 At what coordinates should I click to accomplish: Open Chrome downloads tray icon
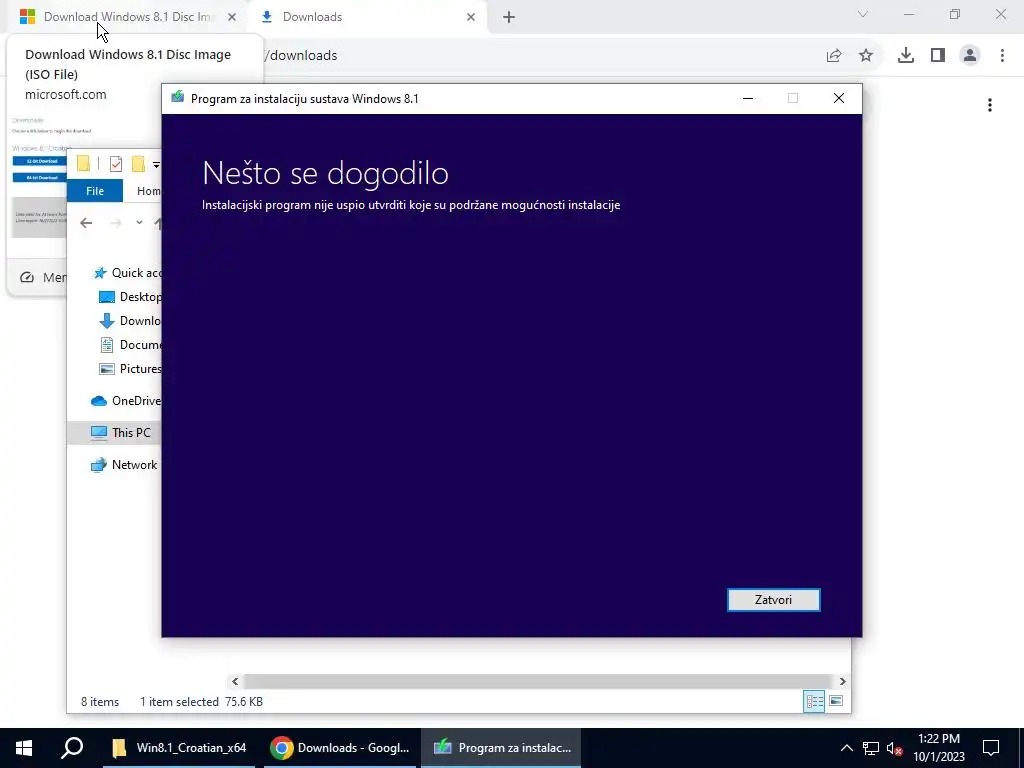tap(906, 56)
